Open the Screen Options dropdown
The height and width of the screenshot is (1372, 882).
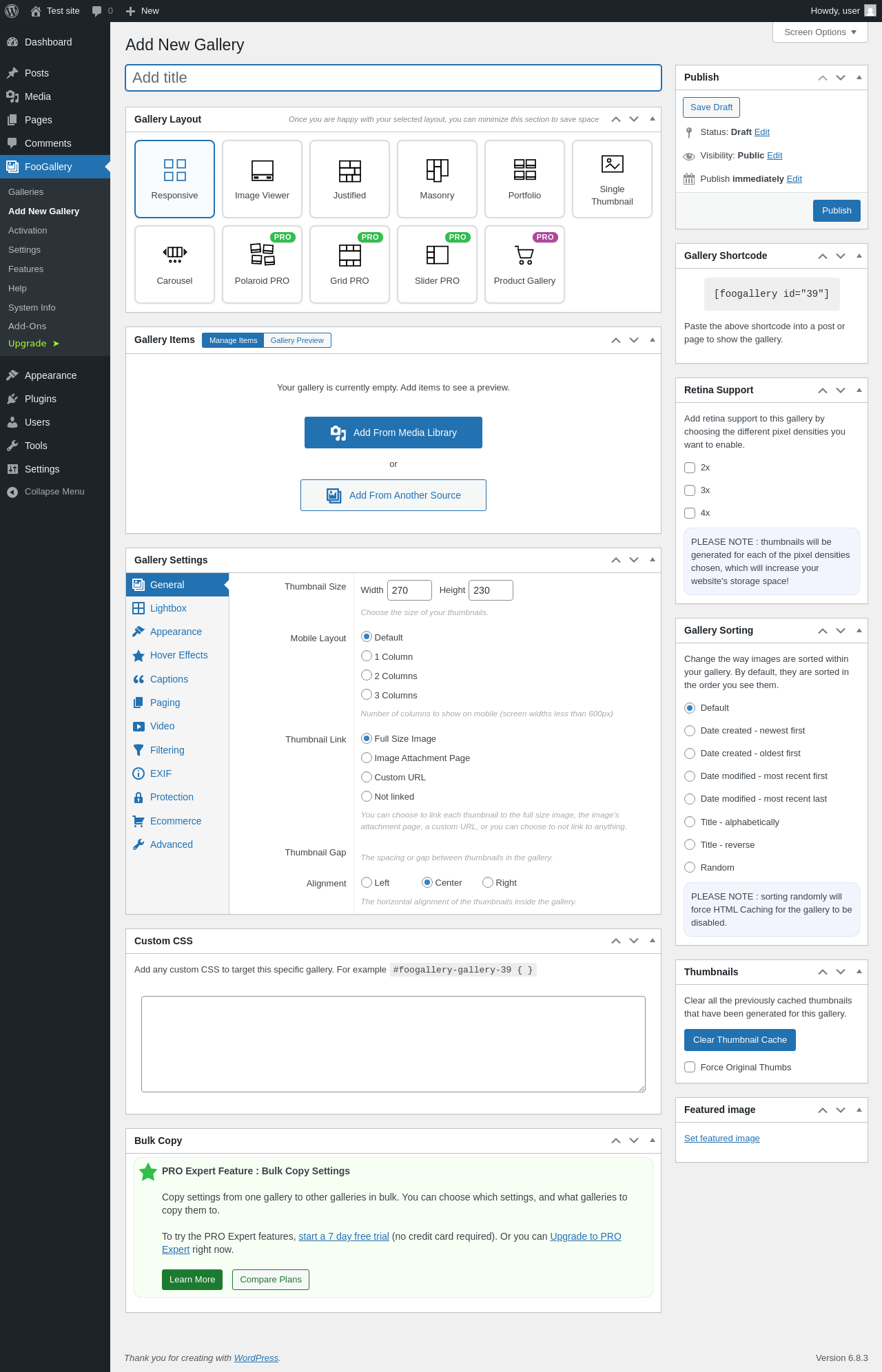(820, 32)
